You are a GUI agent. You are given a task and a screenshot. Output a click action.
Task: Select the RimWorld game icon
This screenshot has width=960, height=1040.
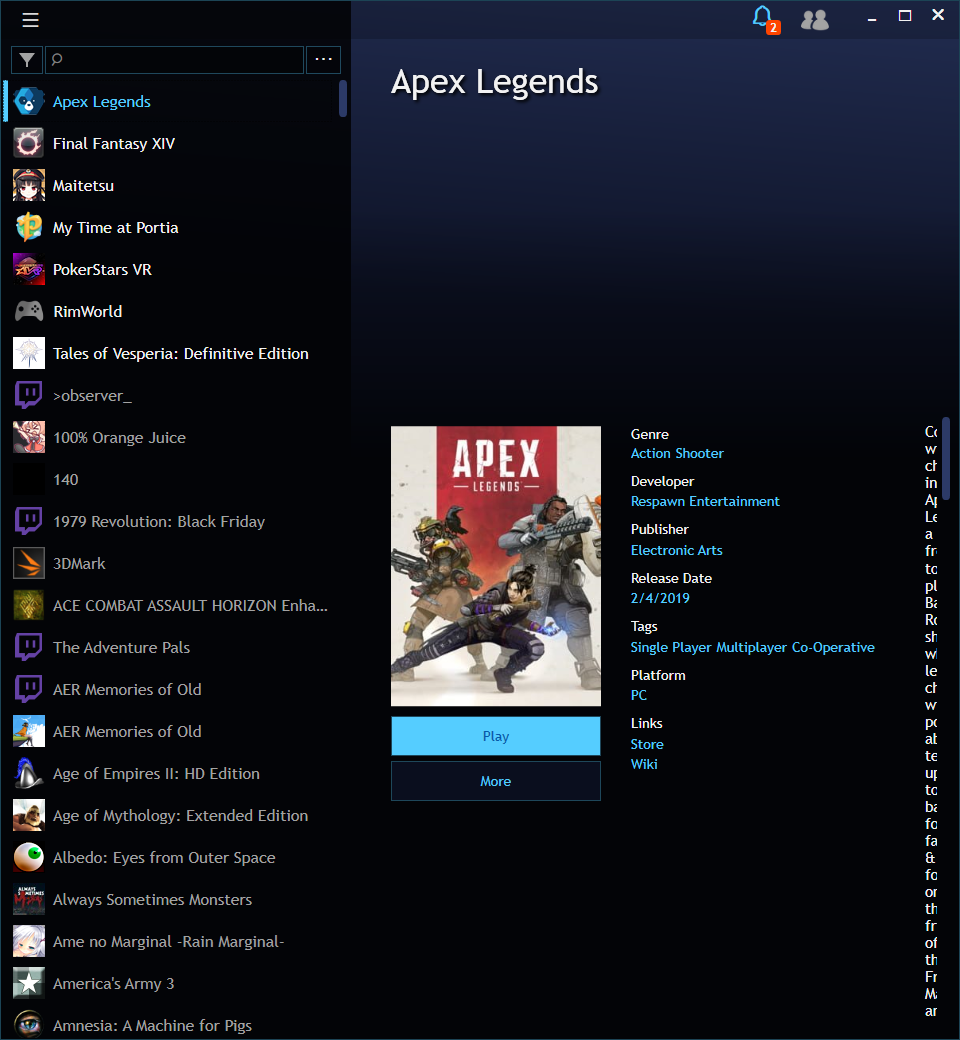coord(28,311)
